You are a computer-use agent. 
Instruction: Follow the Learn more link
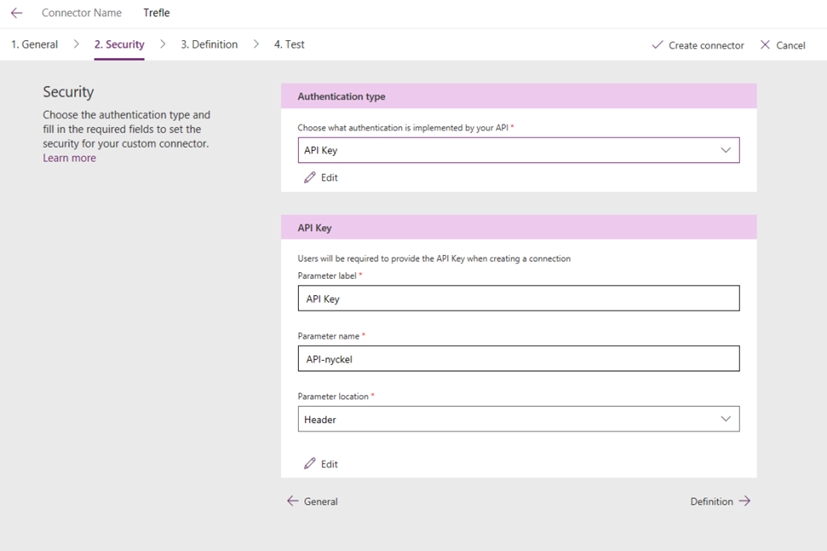(x=69, y=158)
